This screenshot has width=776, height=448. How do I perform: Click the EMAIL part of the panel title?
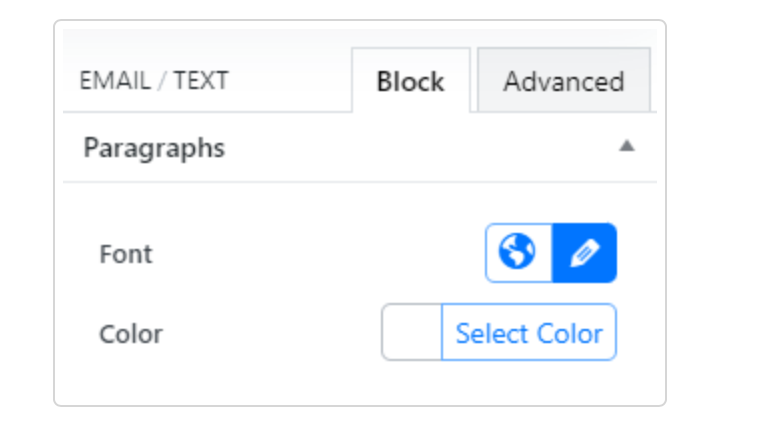[115, 80]
